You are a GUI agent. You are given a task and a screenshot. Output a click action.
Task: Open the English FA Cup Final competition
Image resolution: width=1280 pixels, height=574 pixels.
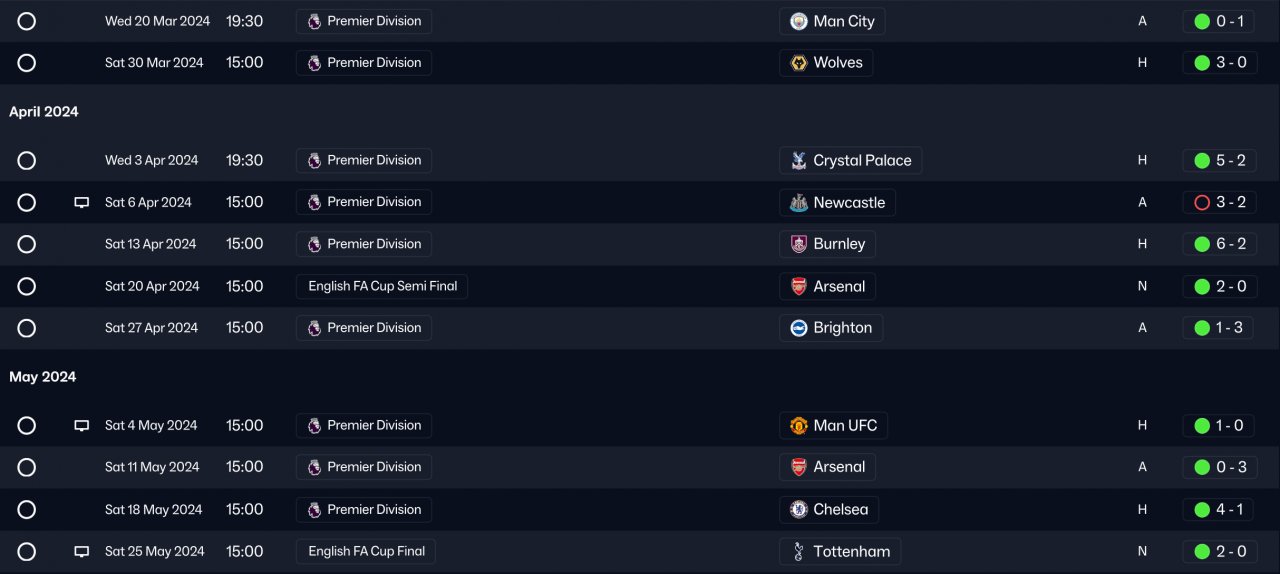coord(366,551)
